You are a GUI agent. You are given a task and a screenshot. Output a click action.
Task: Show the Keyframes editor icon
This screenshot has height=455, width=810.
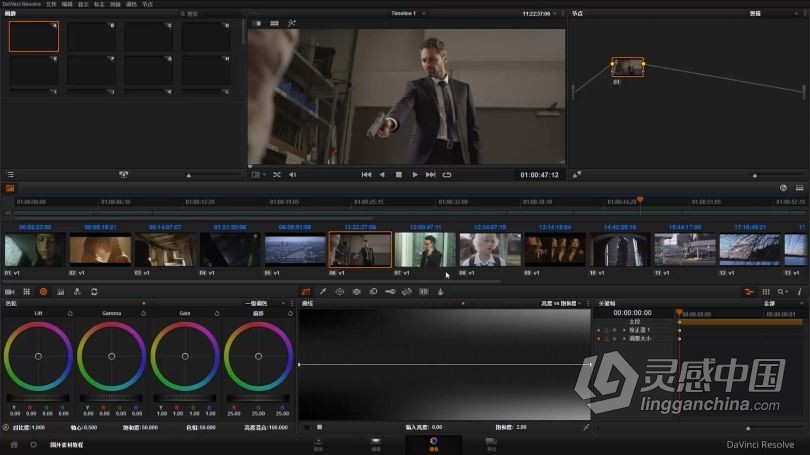pos(749,292)
